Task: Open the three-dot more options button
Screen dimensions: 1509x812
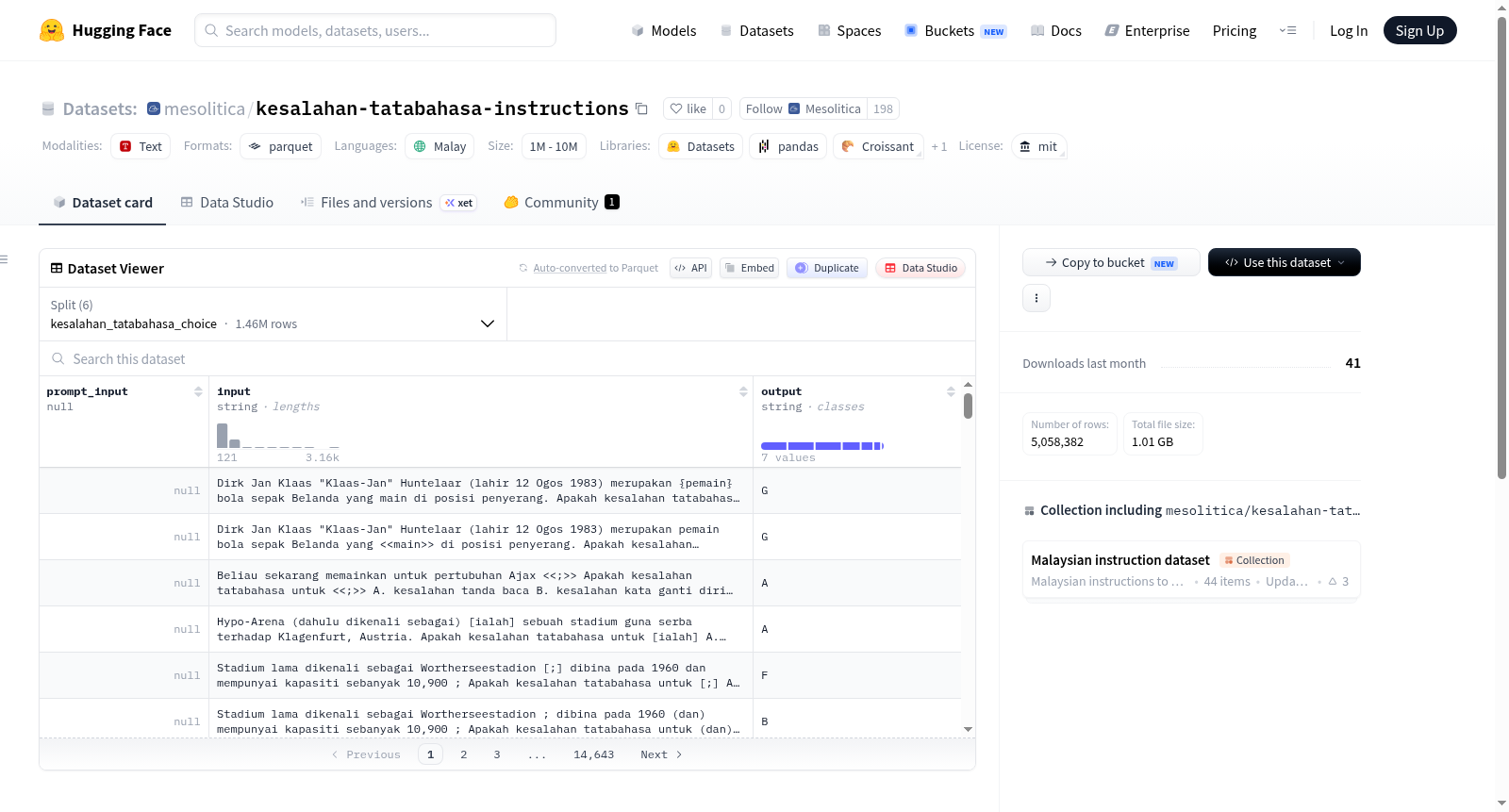Action: (x=1036, y=298)
